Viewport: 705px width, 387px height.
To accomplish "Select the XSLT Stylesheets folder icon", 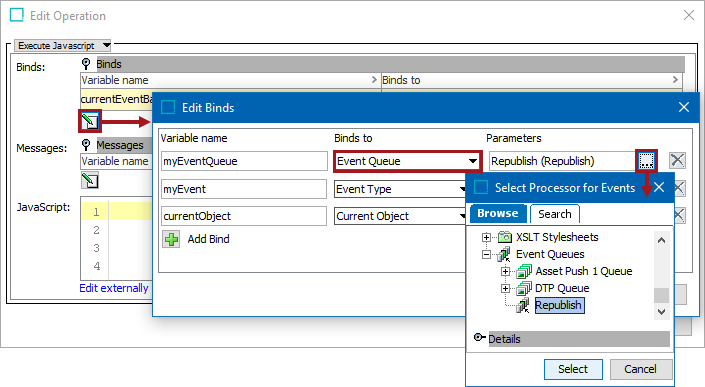I will point(505,237).
